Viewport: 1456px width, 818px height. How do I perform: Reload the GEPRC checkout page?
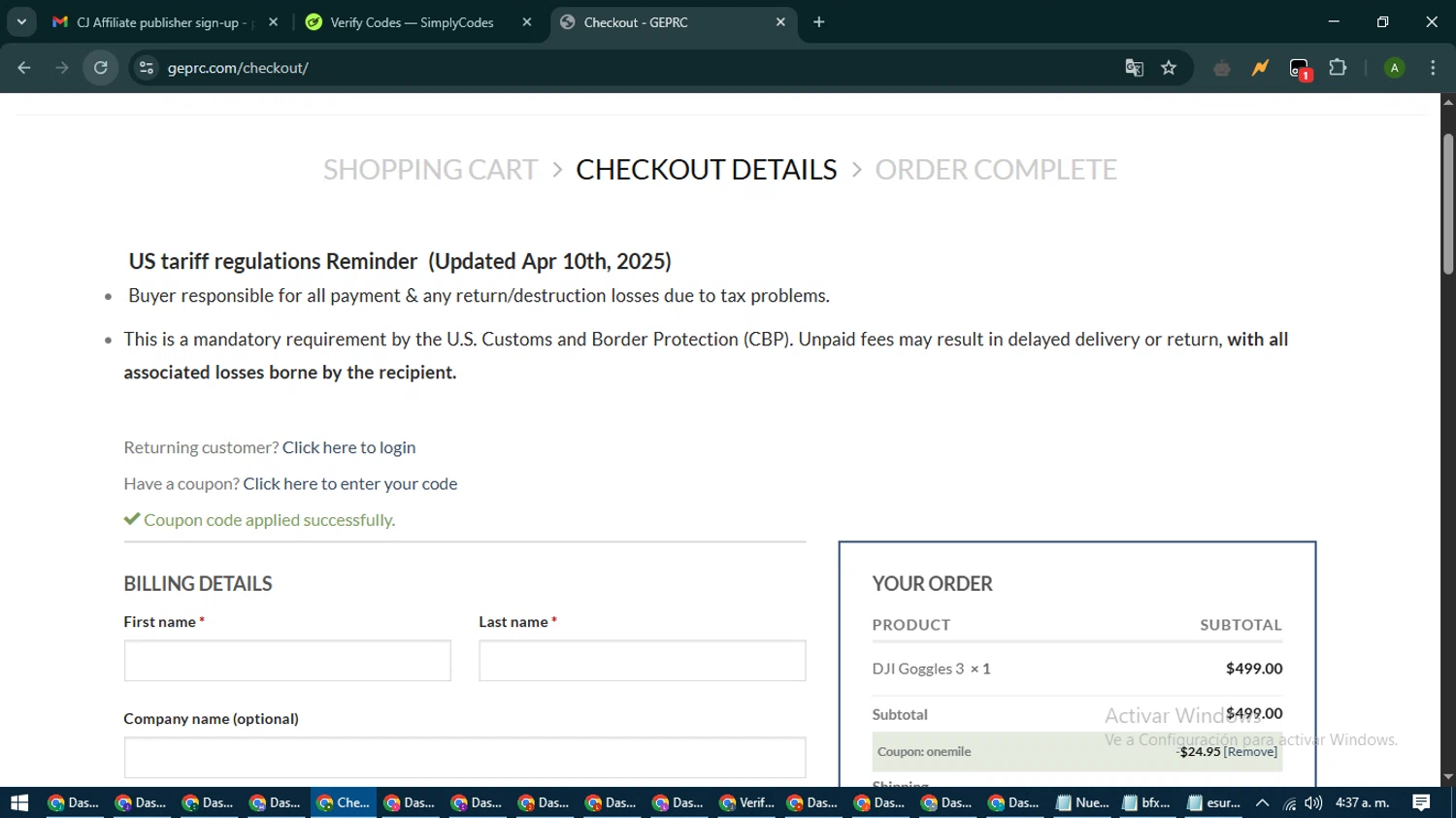(x=101, y=68)
